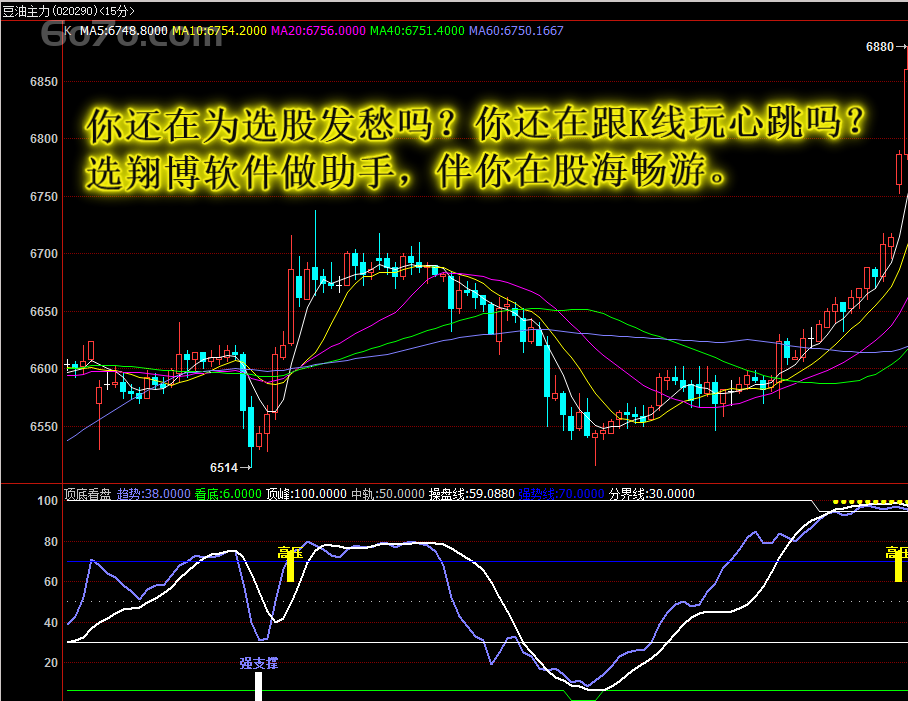Click the 6800 price axis label

tap(44, 139)
